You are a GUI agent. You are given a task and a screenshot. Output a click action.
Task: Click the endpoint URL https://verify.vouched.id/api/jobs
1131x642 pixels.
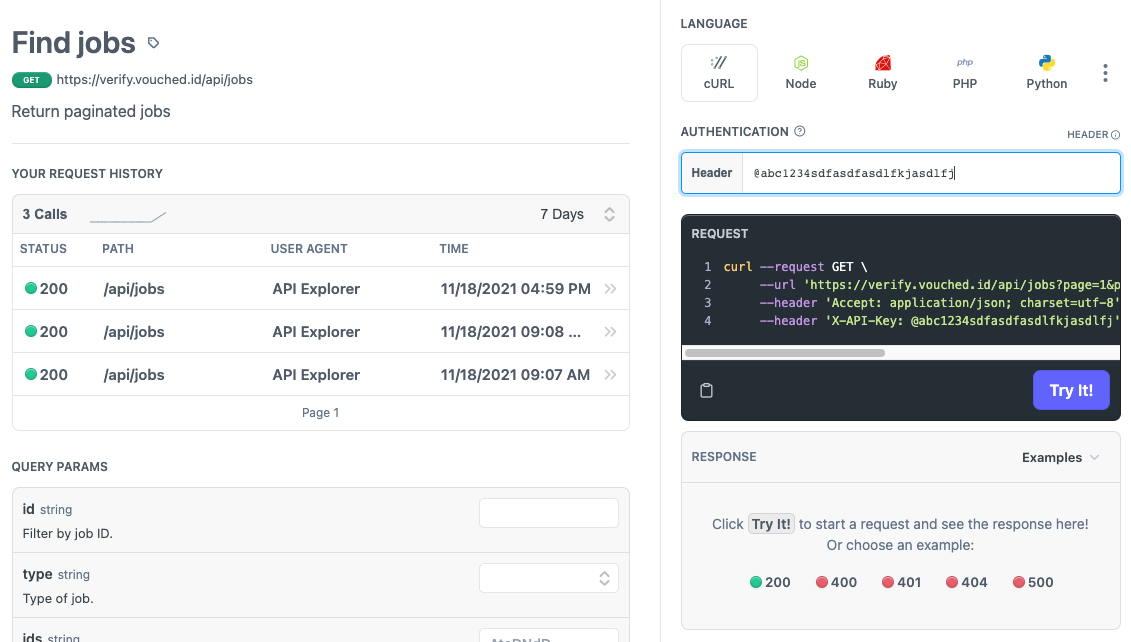[154, 79]
